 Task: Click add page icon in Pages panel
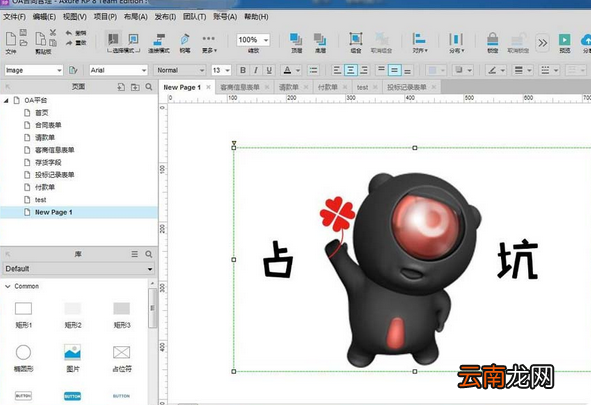[x=121, y=87]
